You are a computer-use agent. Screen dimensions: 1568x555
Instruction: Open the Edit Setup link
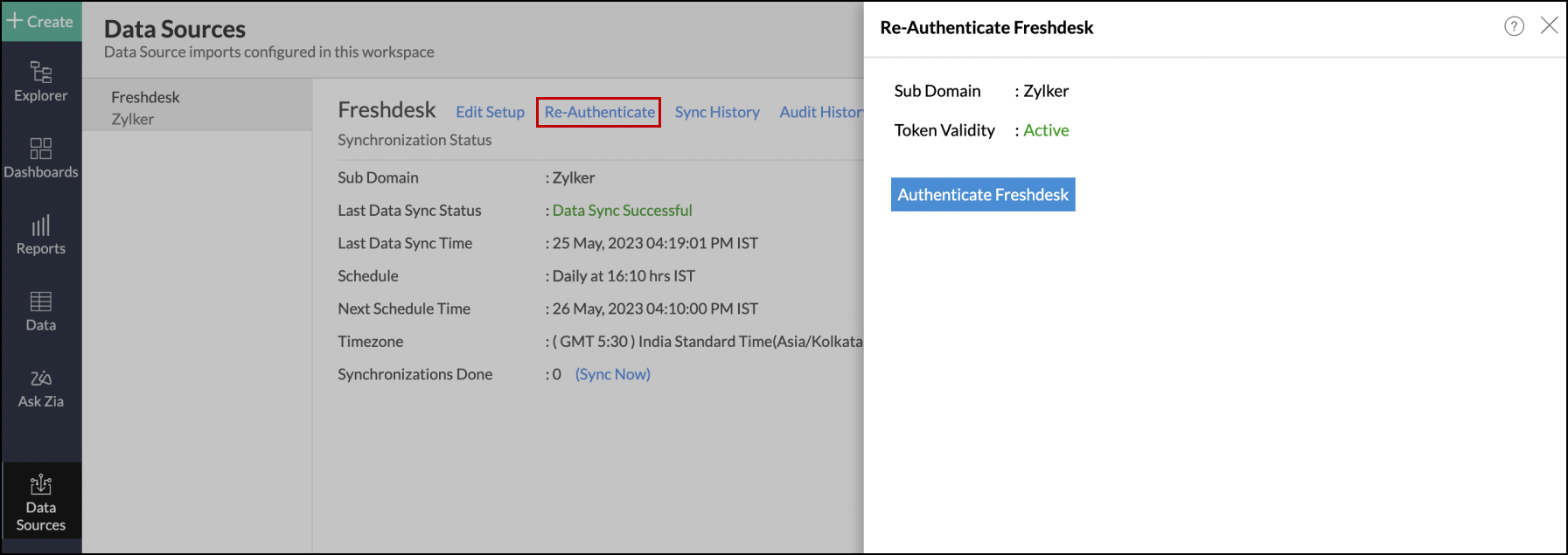(490, 112)
